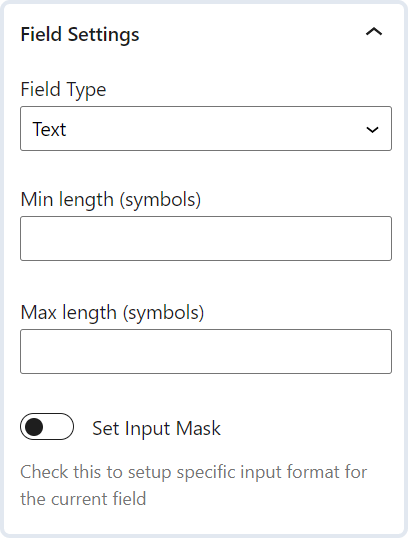Screen dimensions: 408x538
Task: Click '(symbols)' in the Min length label
Action: 160,200
